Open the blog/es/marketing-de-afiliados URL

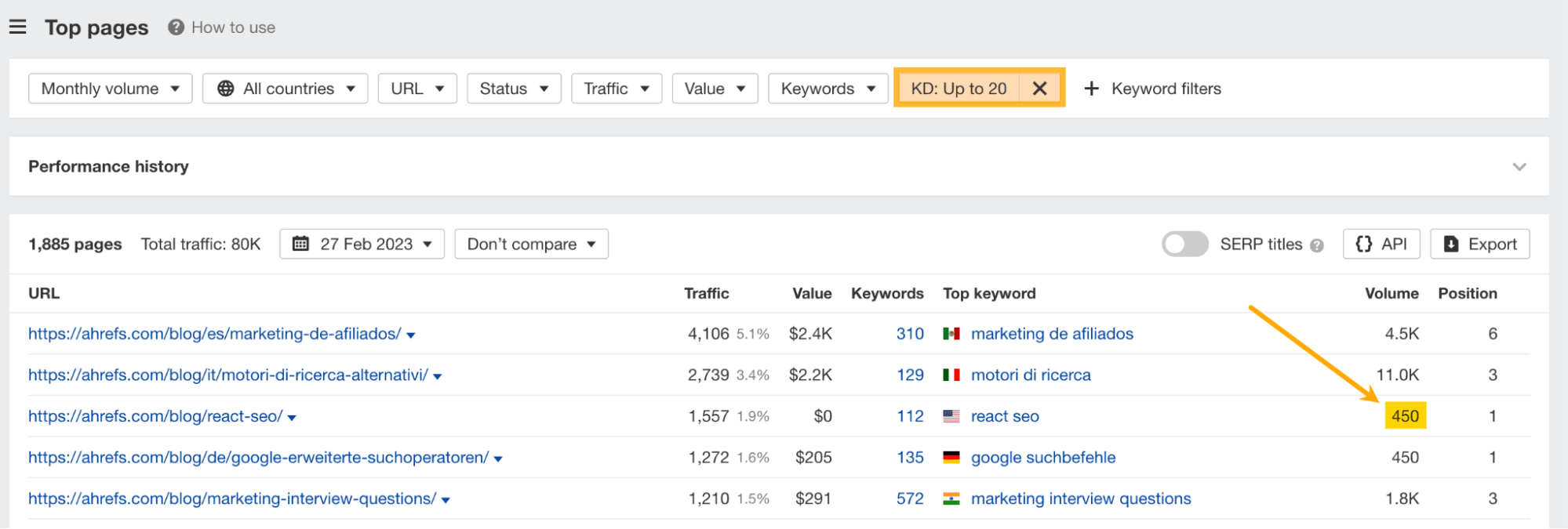click(x=215, y=334)
